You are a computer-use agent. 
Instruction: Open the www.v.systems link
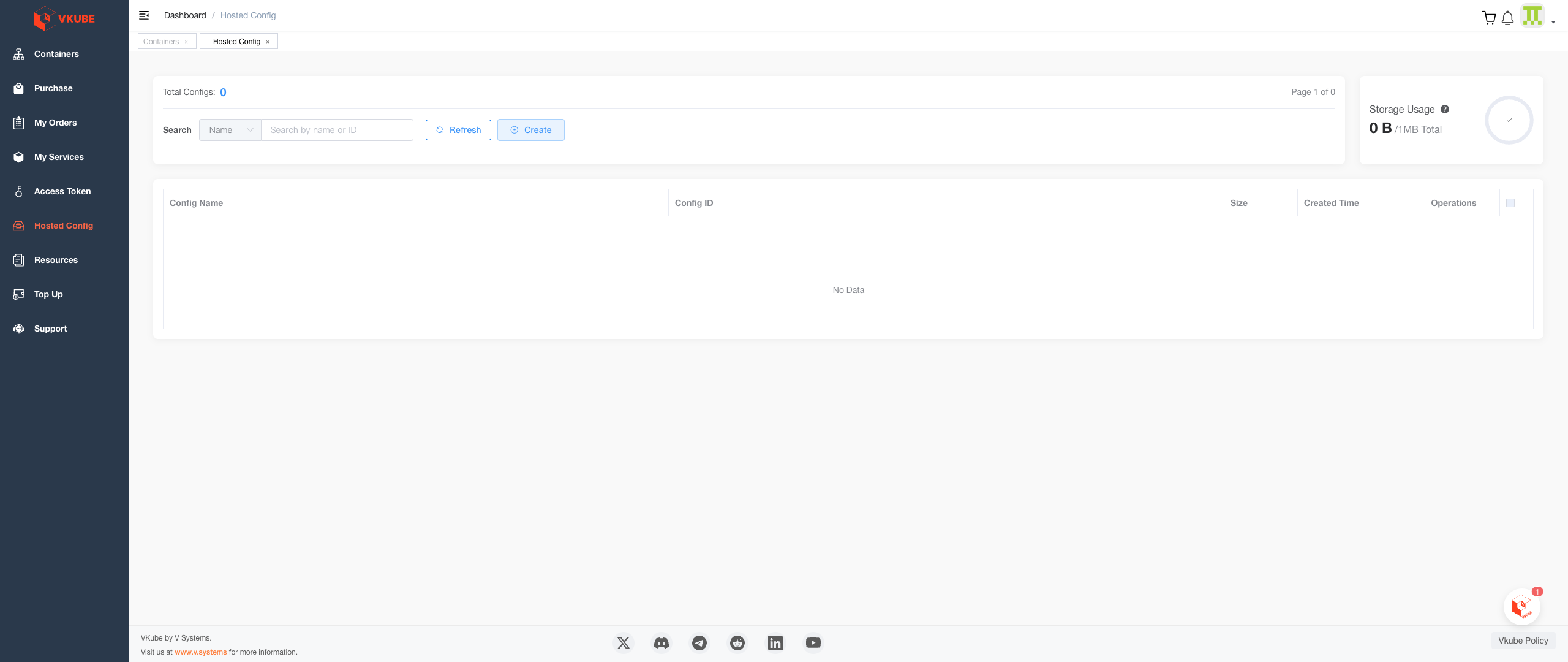pos(200,652)
